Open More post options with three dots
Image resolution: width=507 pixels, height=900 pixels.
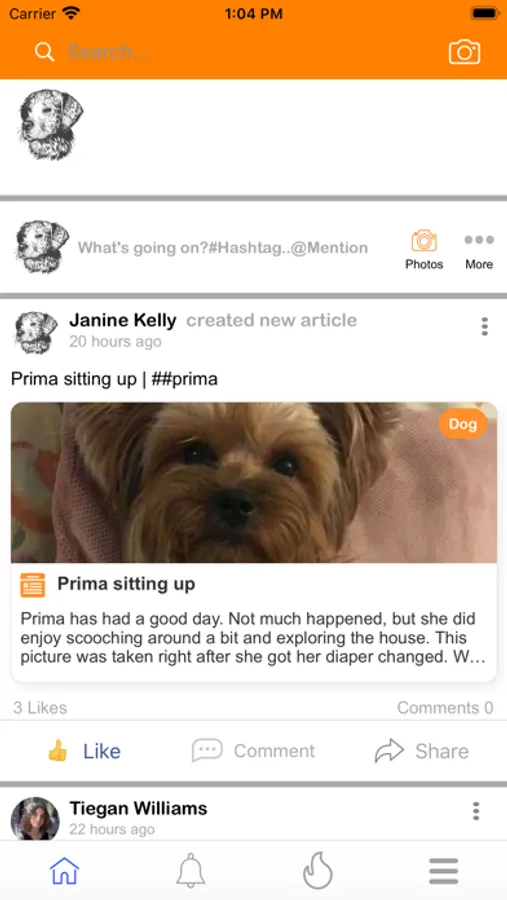(x=479, y=250)
